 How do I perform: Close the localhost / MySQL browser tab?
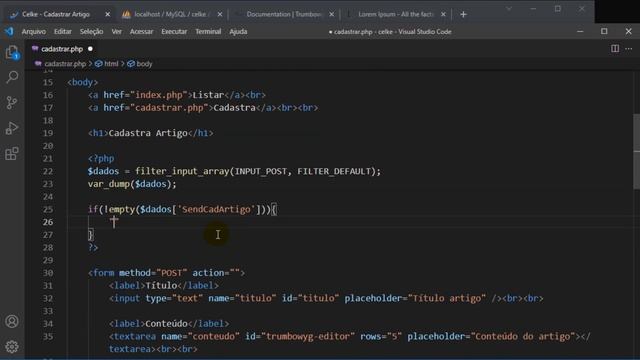220,14
